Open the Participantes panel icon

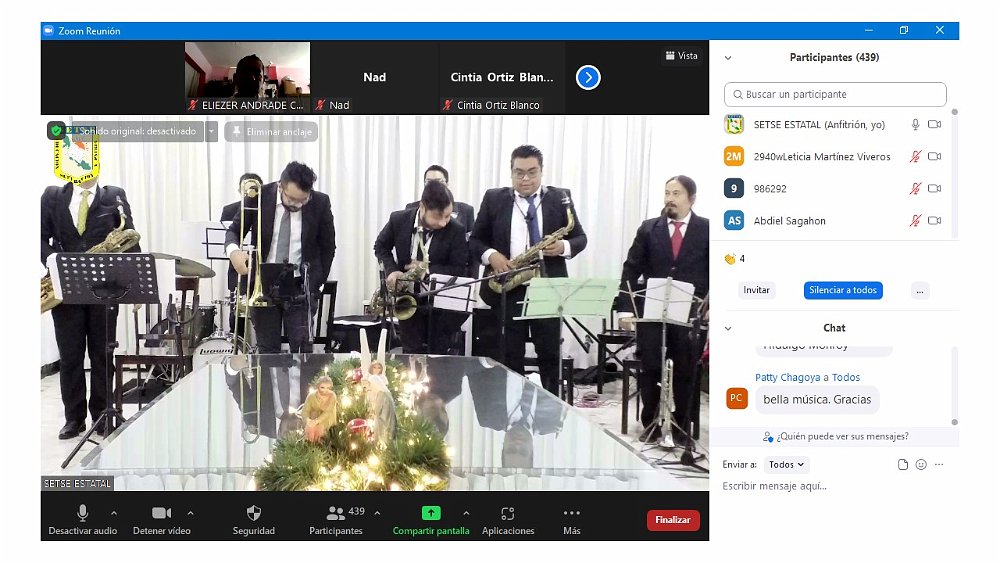[x=336, y=513]
